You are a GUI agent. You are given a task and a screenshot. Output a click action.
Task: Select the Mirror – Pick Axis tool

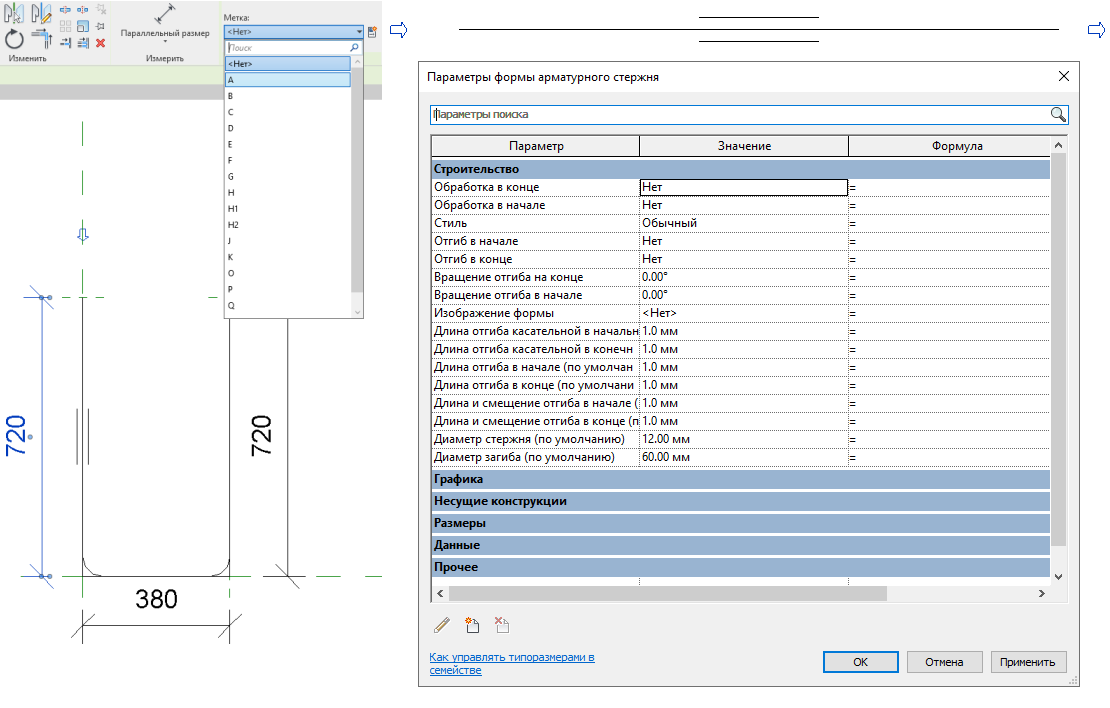14,13
